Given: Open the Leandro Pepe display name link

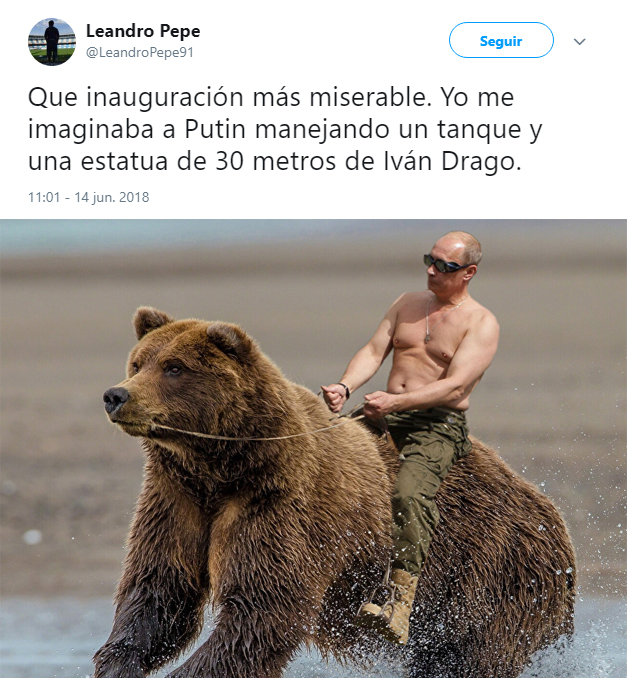Looking at the screenshot, I should tap(143, 31).
